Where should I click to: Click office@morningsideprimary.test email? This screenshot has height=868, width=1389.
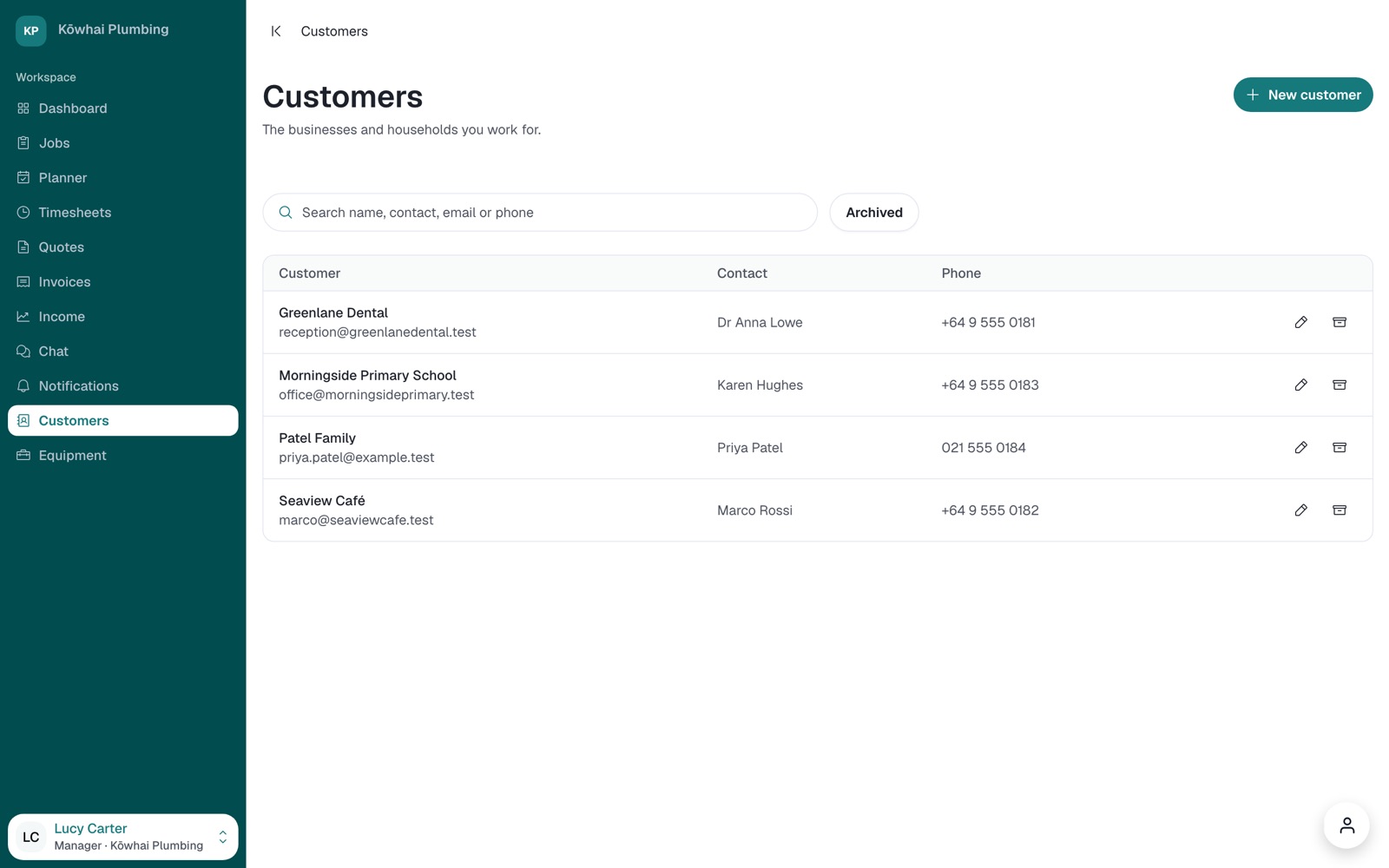tap(377, 395)
